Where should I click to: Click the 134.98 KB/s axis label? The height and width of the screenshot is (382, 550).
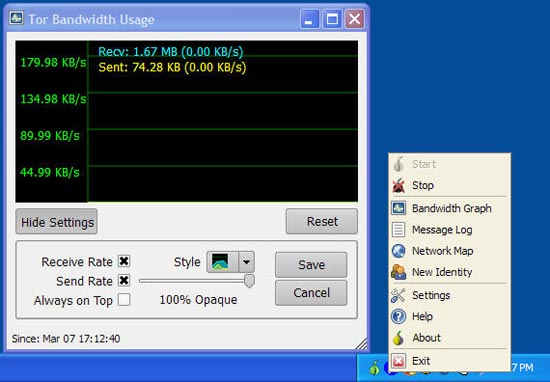53,99
